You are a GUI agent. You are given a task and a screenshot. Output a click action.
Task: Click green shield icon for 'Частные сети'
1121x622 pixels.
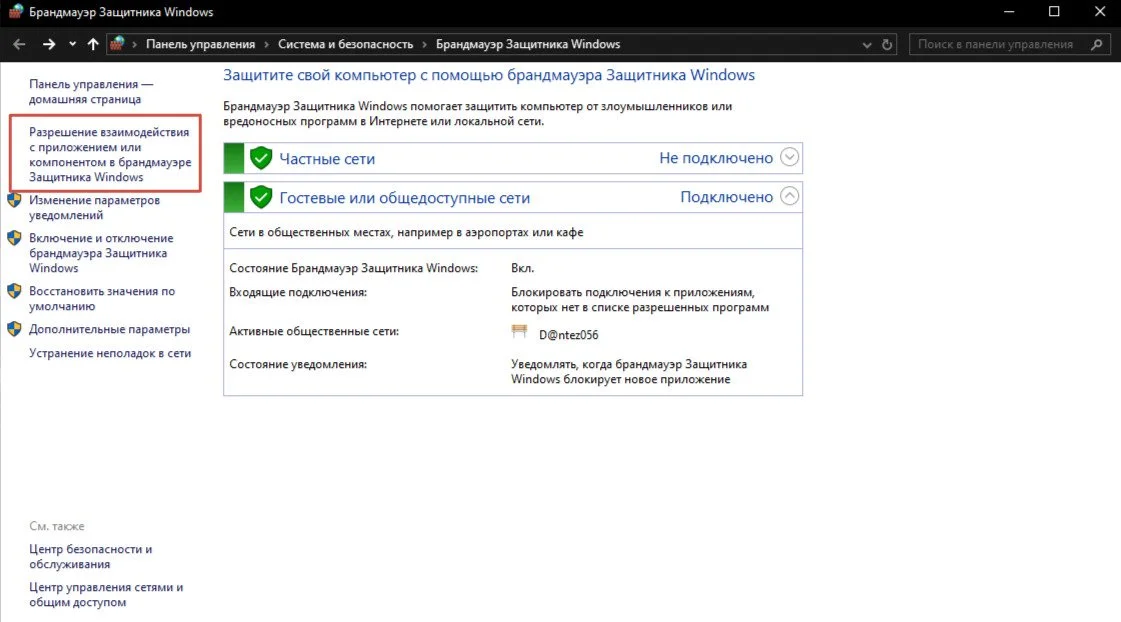(x=261, y=158)
